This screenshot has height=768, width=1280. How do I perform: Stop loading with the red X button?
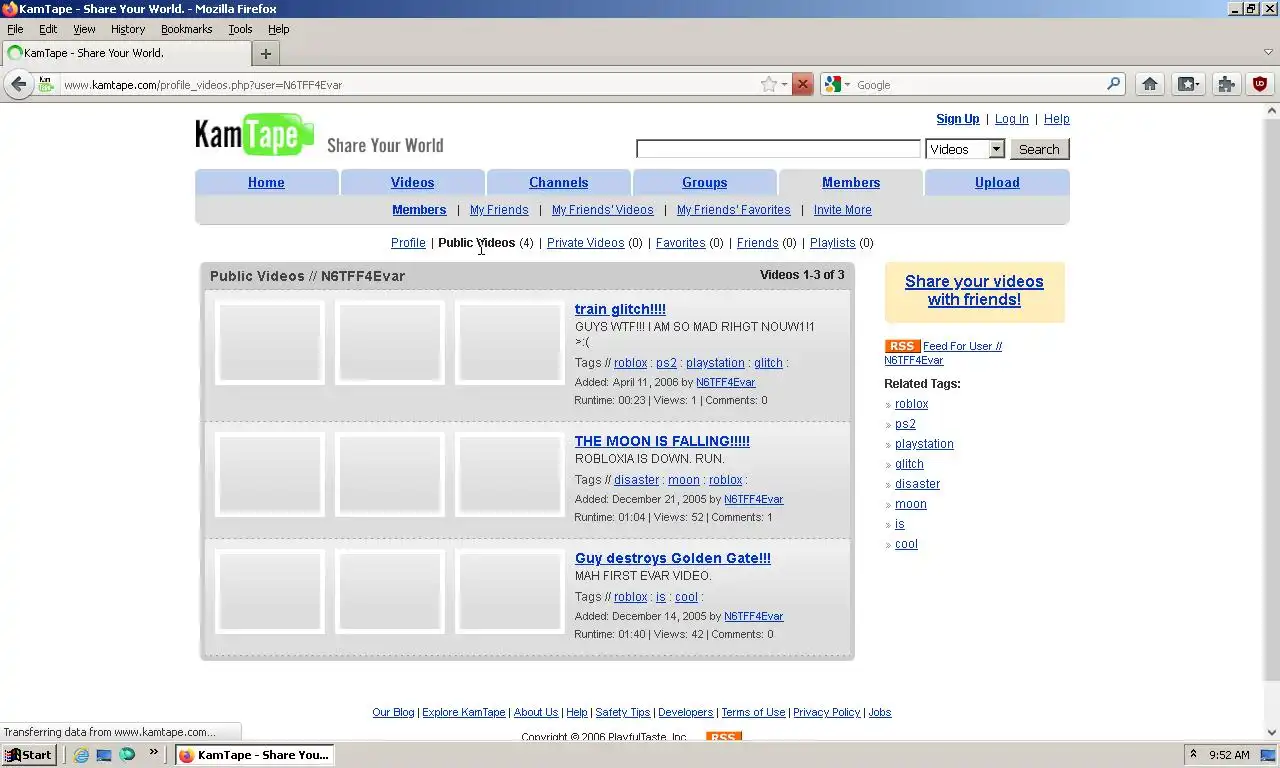(x=802, y=85)
